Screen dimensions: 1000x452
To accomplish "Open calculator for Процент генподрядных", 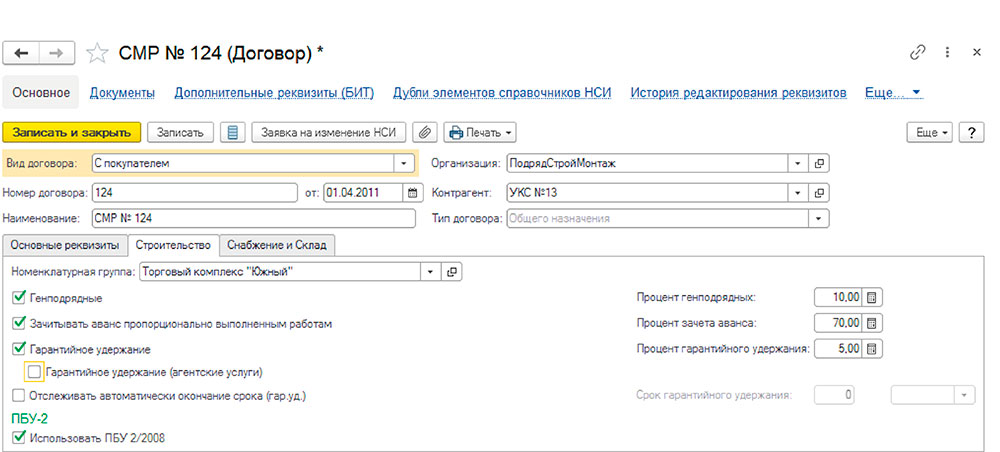I will coord(872,298).
